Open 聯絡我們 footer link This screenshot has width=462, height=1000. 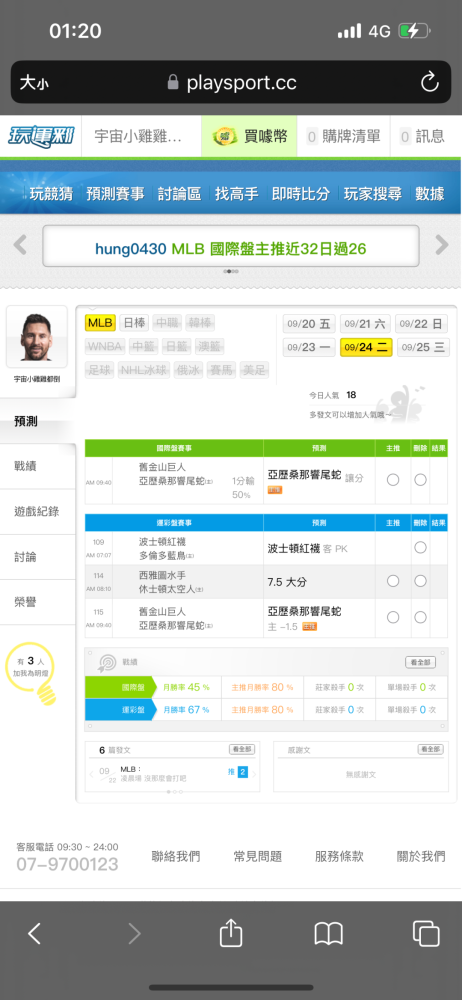[175, 857]
